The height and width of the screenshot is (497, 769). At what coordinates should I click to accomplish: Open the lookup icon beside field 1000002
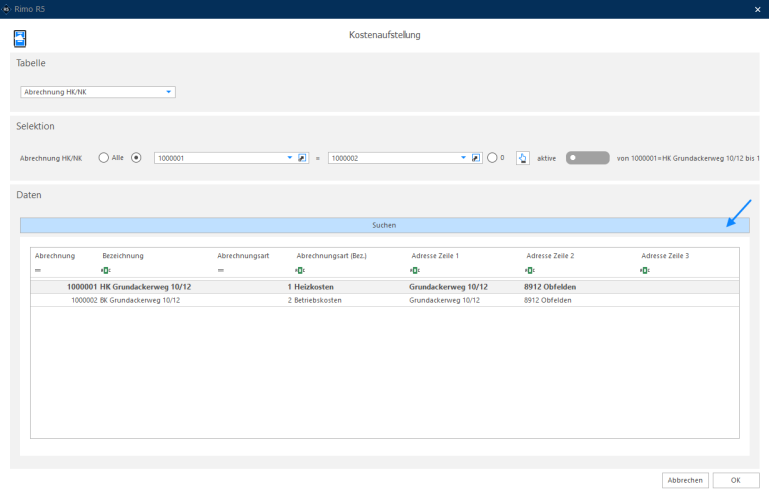pos(476,158)
